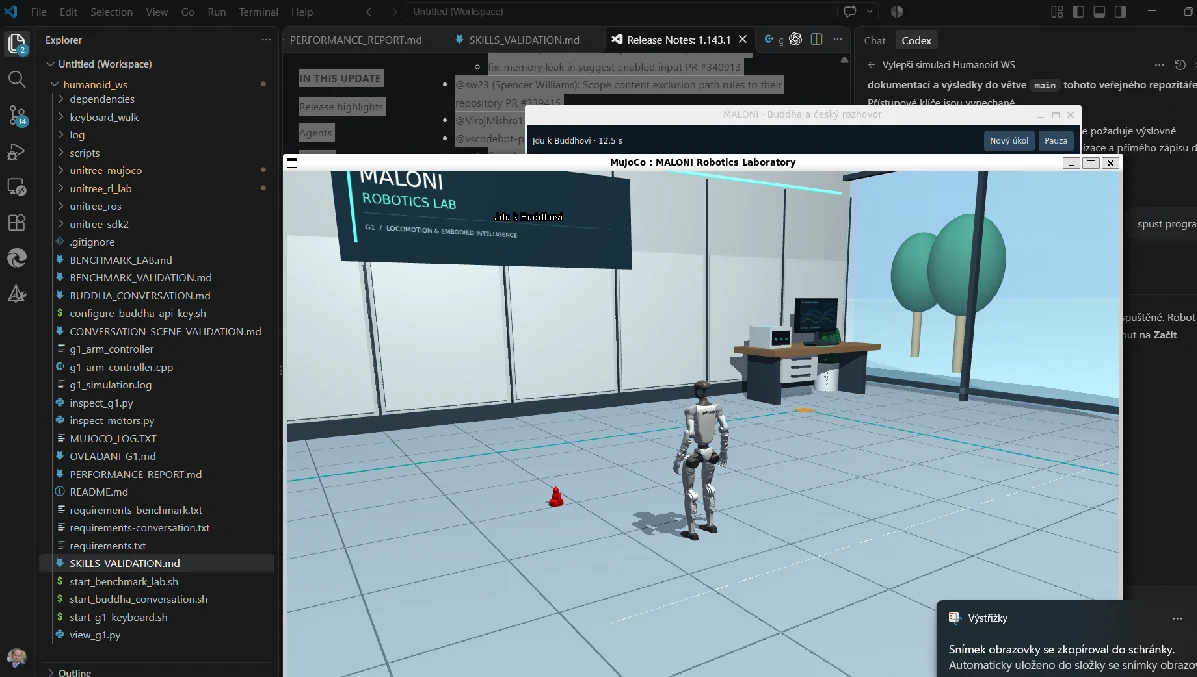Expand the log folder

point(61,135)
